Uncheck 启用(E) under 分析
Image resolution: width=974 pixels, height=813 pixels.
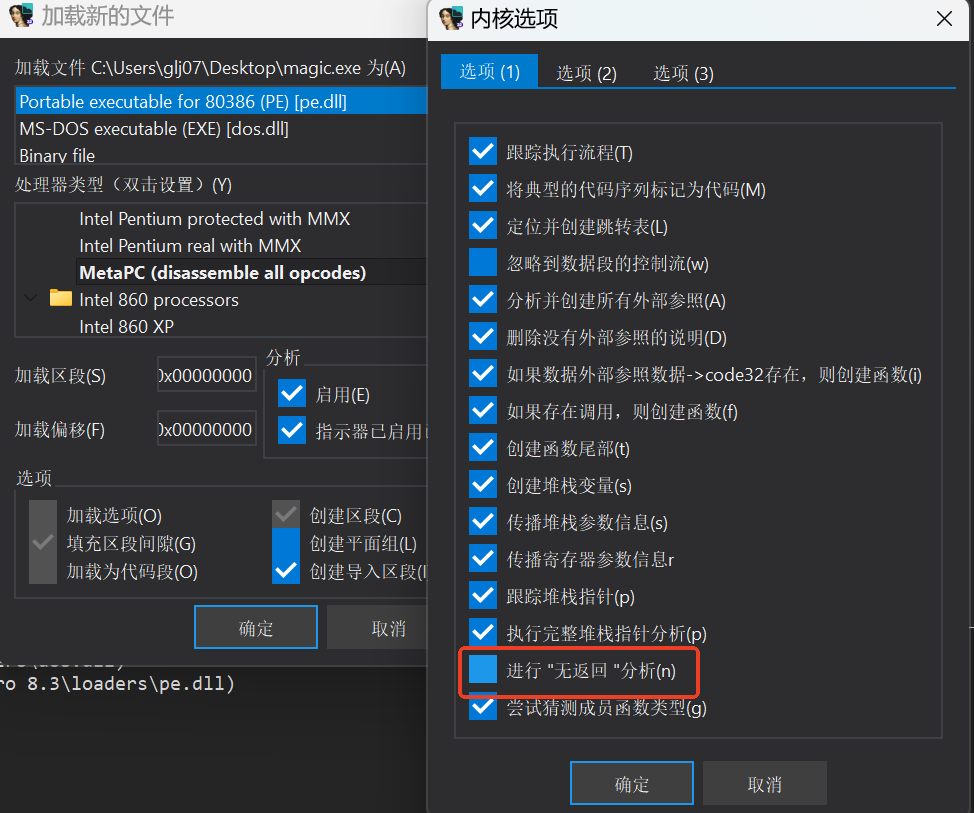pos(292,393)
